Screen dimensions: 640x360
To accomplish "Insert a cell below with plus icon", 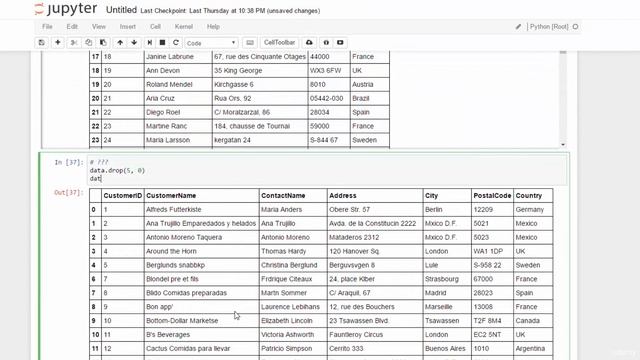I will point(58,42).
